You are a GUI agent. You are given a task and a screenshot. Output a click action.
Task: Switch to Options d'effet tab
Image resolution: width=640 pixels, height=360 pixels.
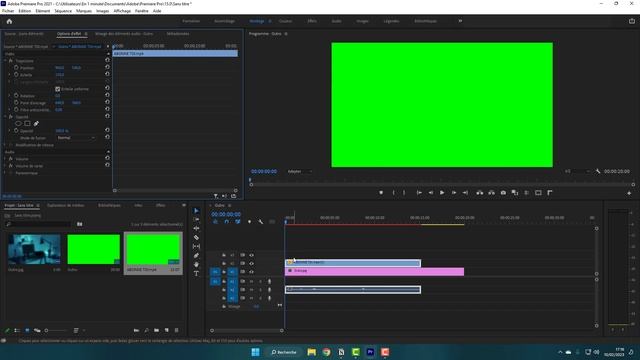point(69,34)
